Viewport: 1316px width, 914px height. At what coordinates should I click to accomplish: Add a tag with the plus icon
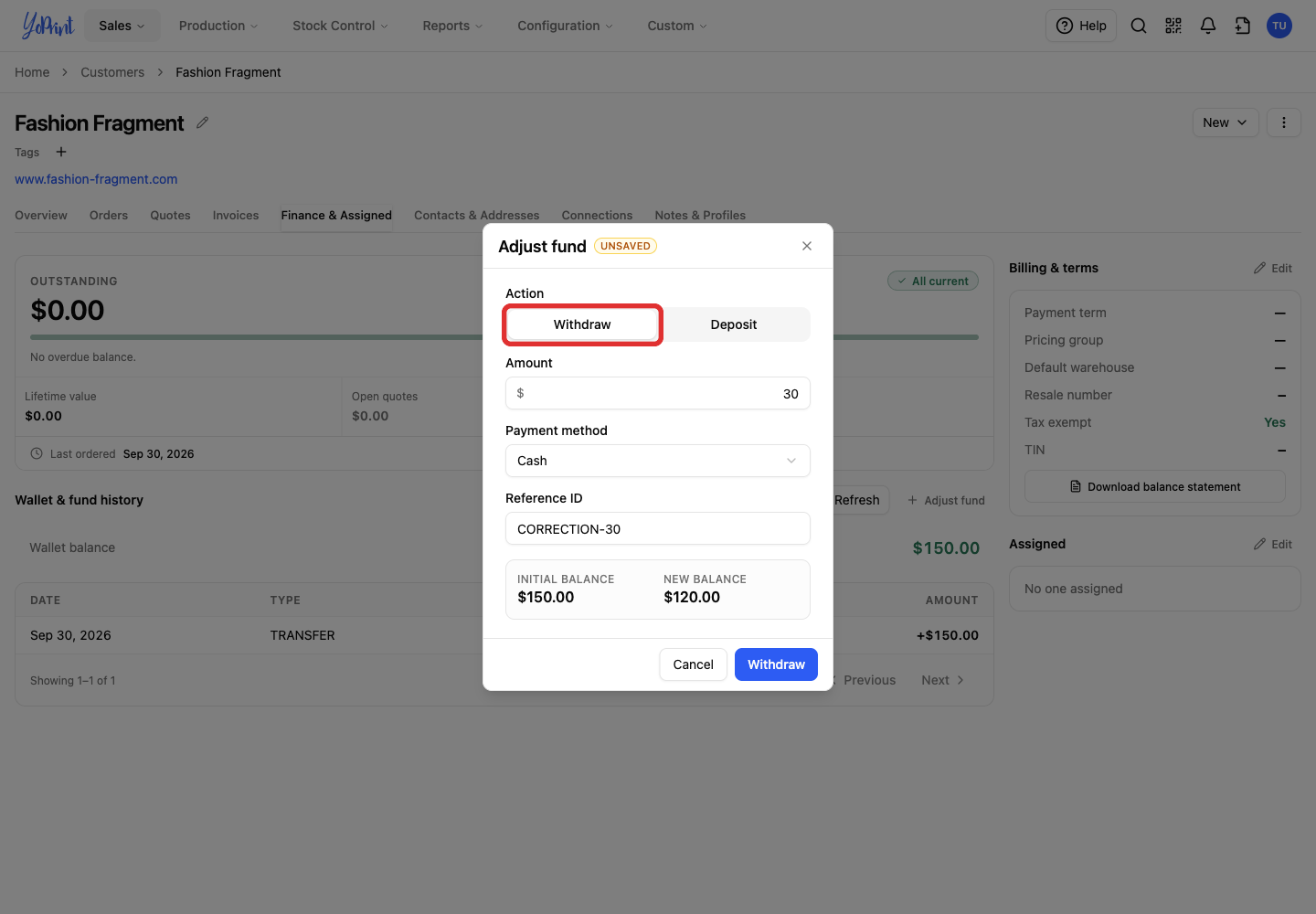point(61,152)
